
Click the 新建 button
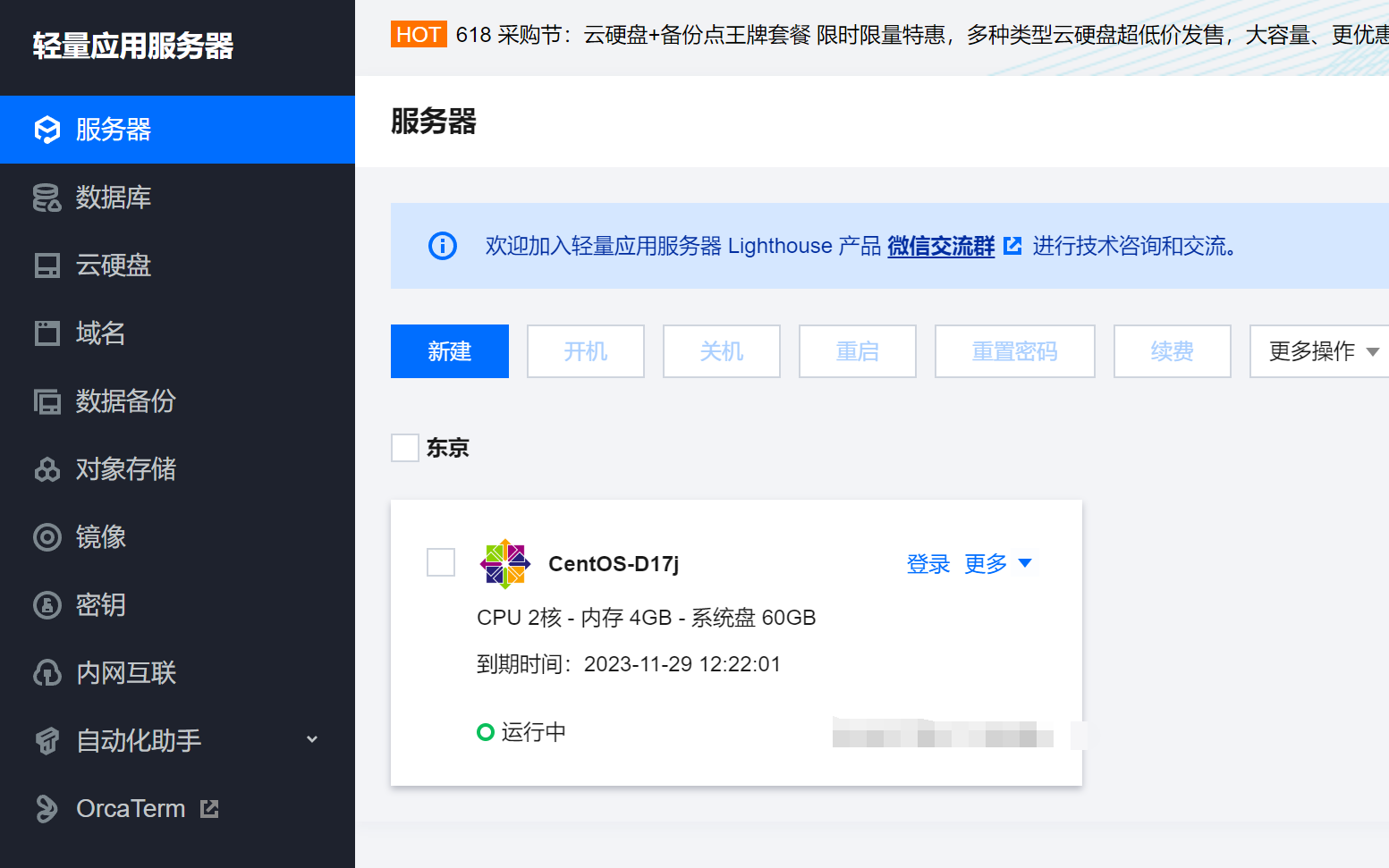[450, 351]
